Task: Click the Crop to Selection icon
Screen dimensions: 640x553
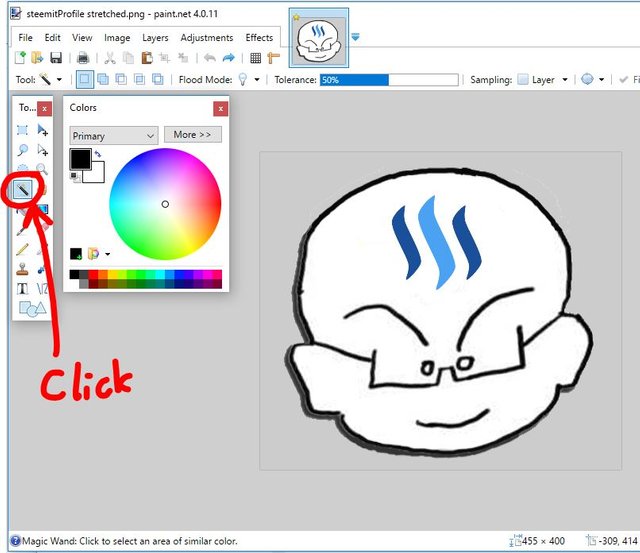Action: tap(165, 58)
